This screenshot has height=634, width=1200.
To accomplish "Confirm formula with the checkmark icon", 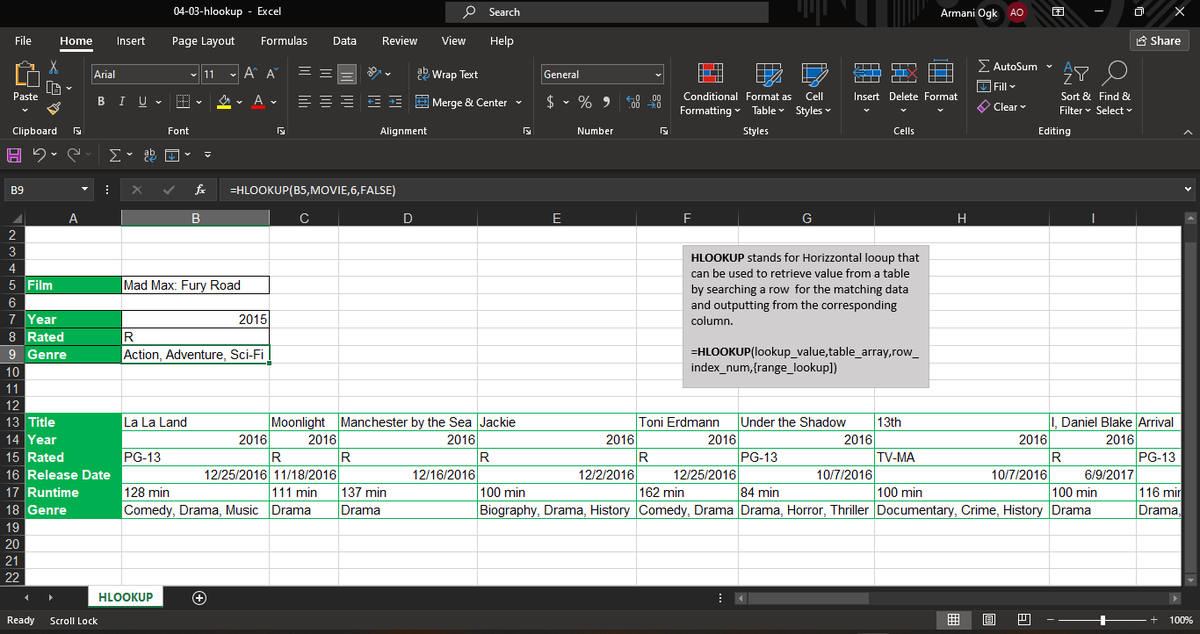I will 168,189.
